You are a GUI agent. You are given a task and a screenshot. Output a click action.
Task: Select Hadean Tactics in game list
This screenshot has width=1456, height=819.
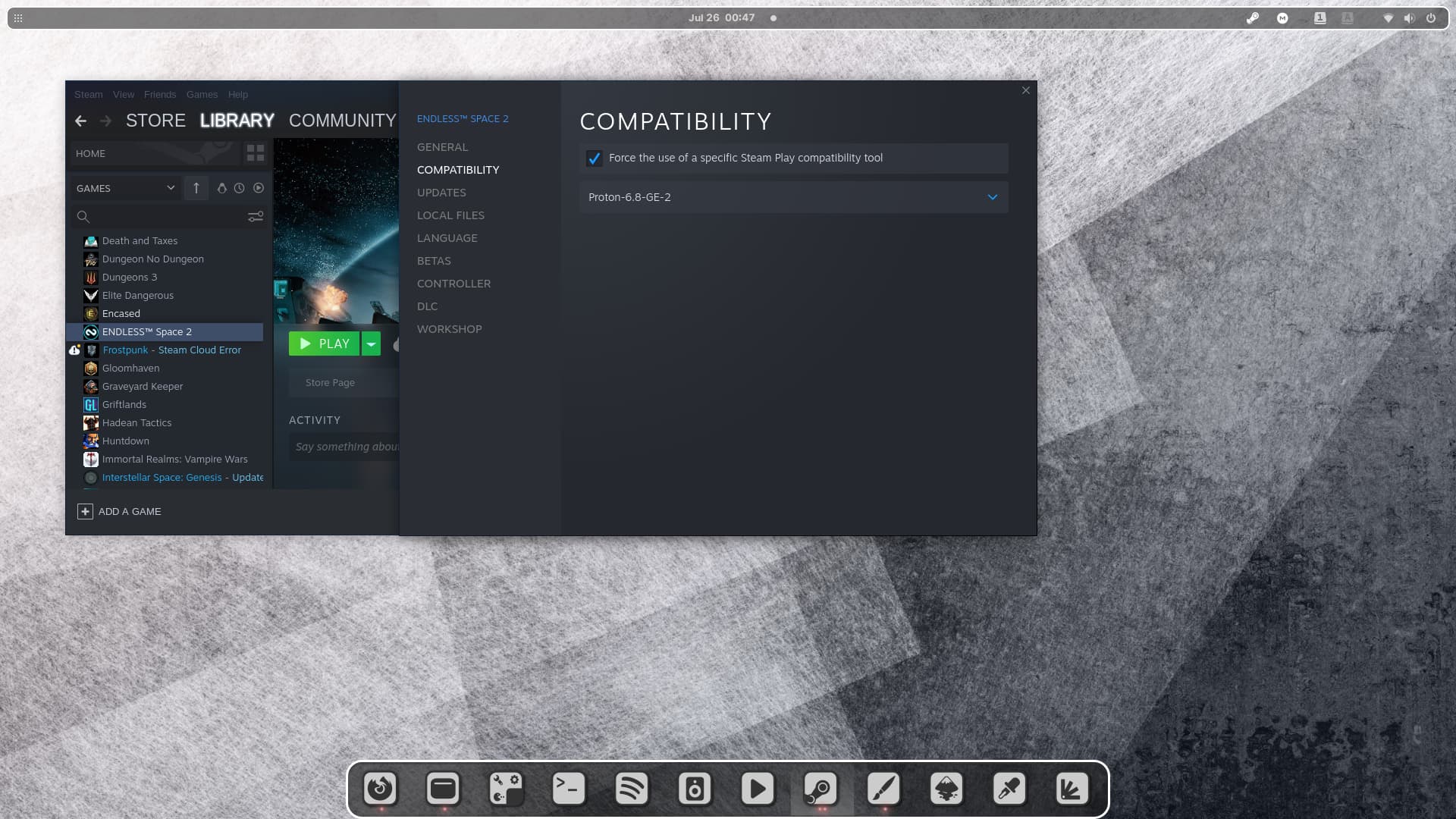pos(136,423)
